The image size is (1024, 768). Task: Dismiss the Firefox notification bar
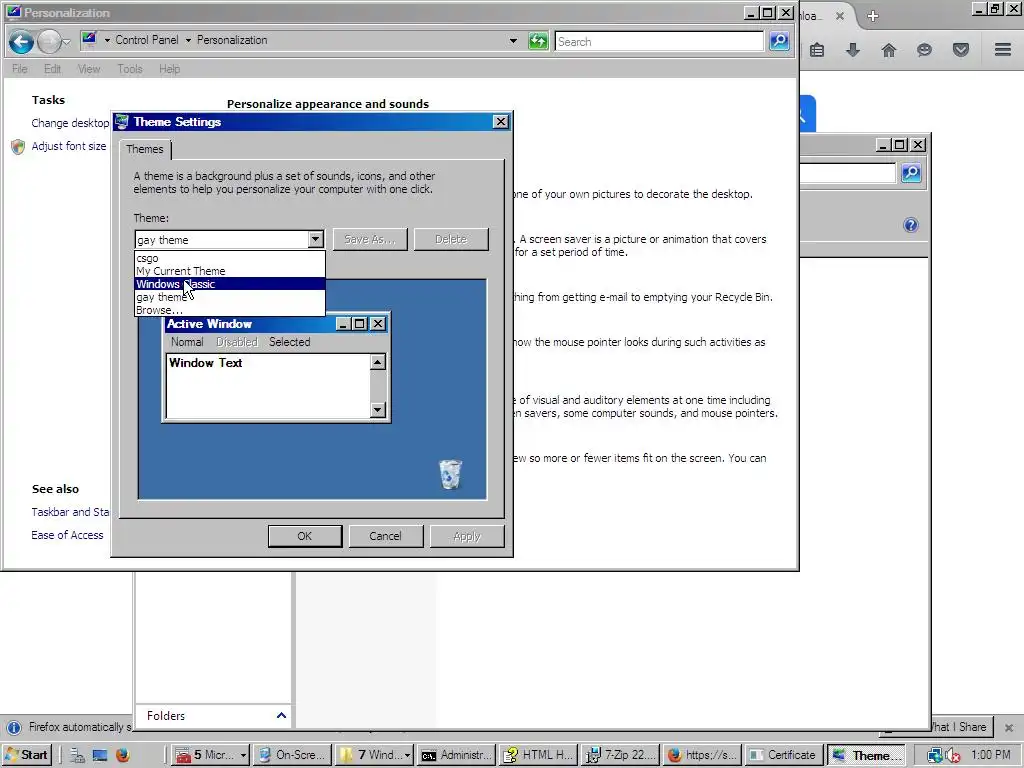[x=1009, y=727]
